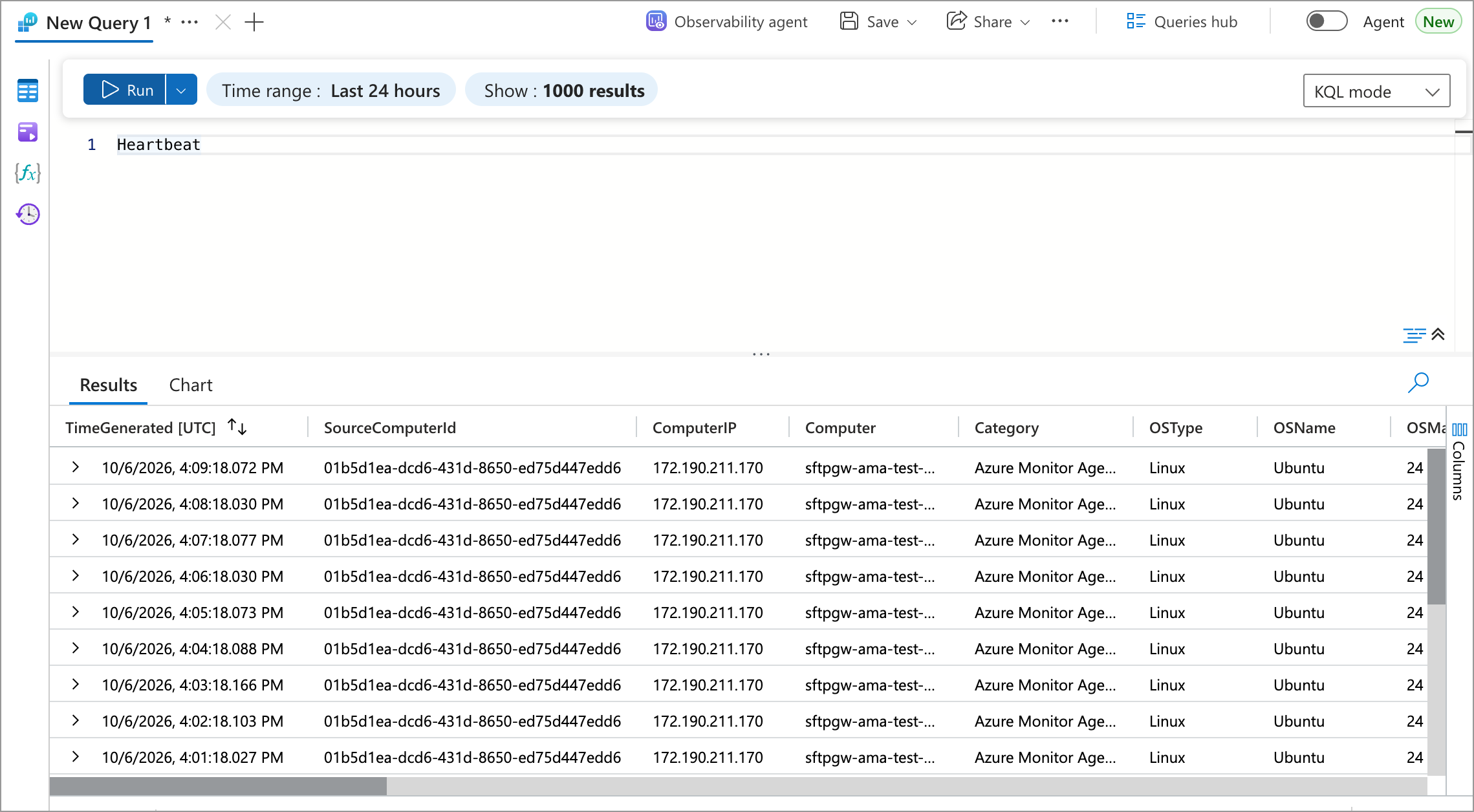The height and width of the screenshot is (812, 1474).
Task: Run the Heartbeat query
Action: 125,91
